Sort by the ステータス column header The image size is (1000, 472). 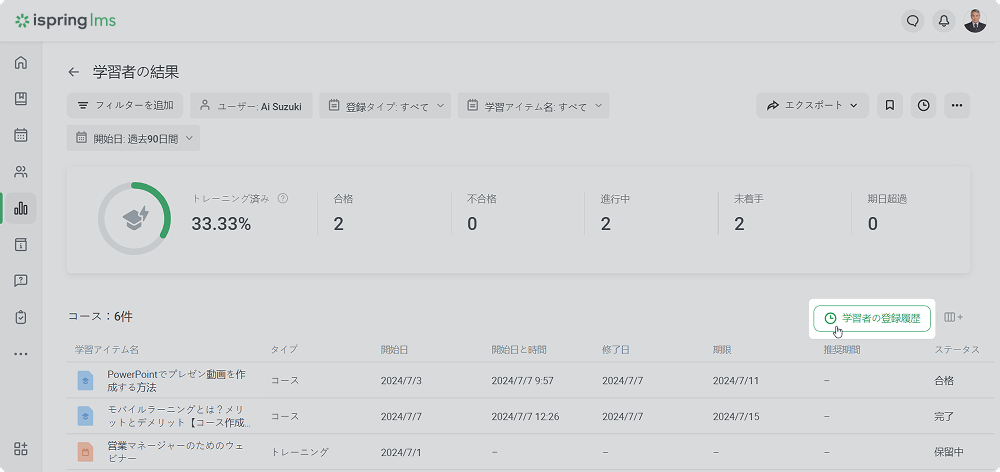click(x=956, y=350)
